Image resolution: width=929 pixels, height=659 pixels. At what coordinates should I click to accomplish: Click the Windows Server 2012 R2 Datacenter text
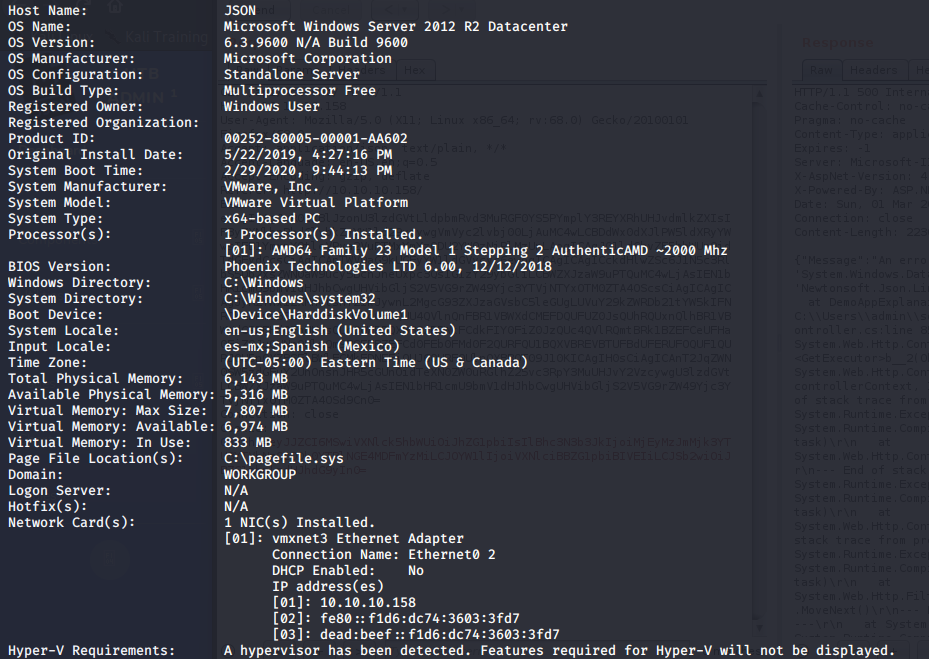(395, 26)
